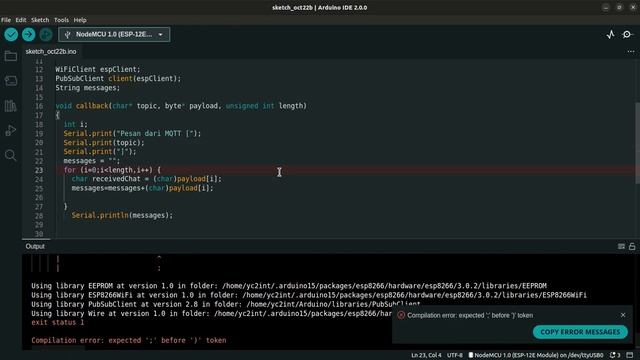Toggle output word wrap icon
Image resolution: width=640 pixels, height=360 pixels.
coord(621,247)
